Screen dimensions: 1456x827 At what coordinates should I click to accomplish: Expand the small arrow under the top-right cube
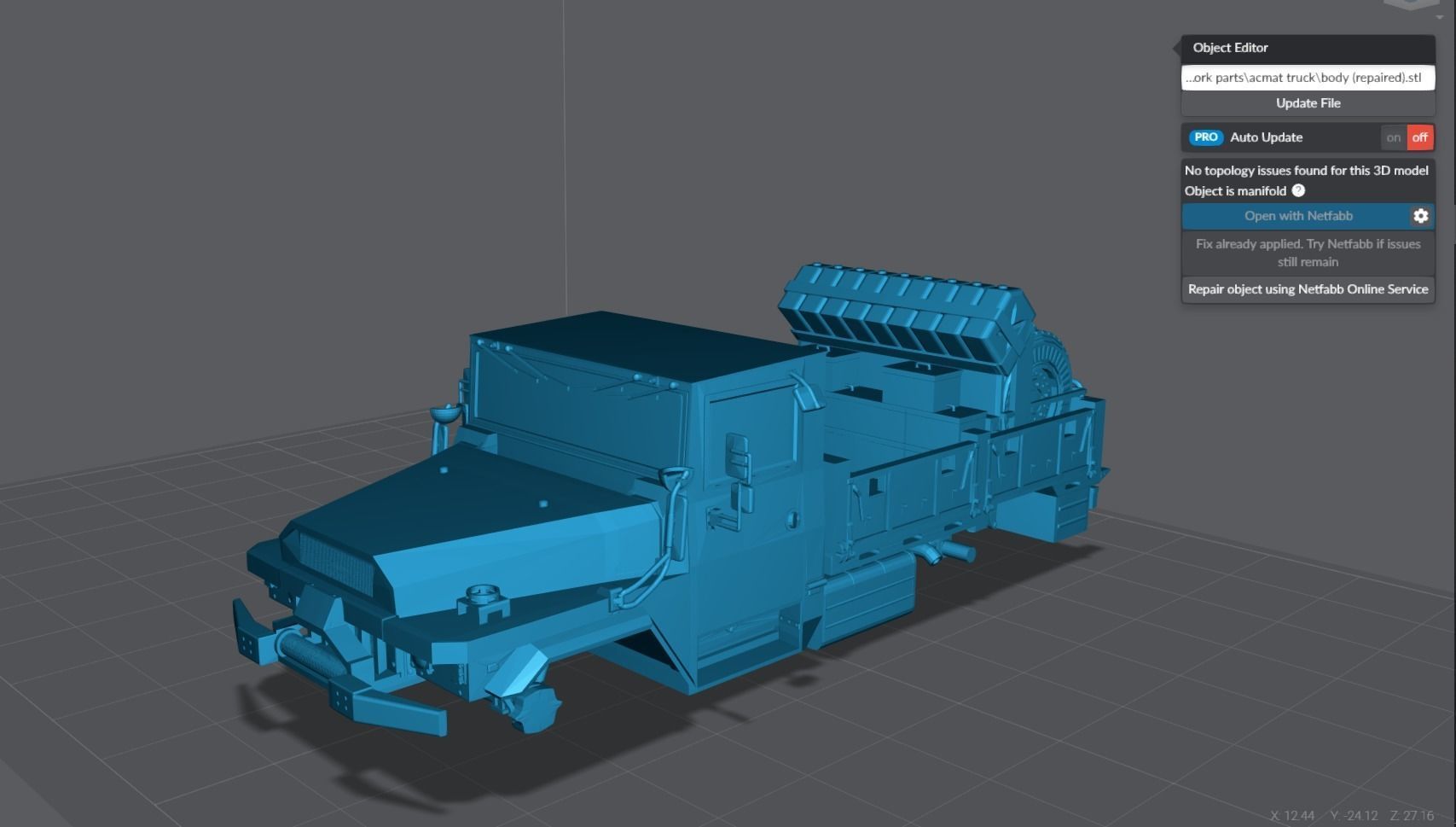(1440, 17)
